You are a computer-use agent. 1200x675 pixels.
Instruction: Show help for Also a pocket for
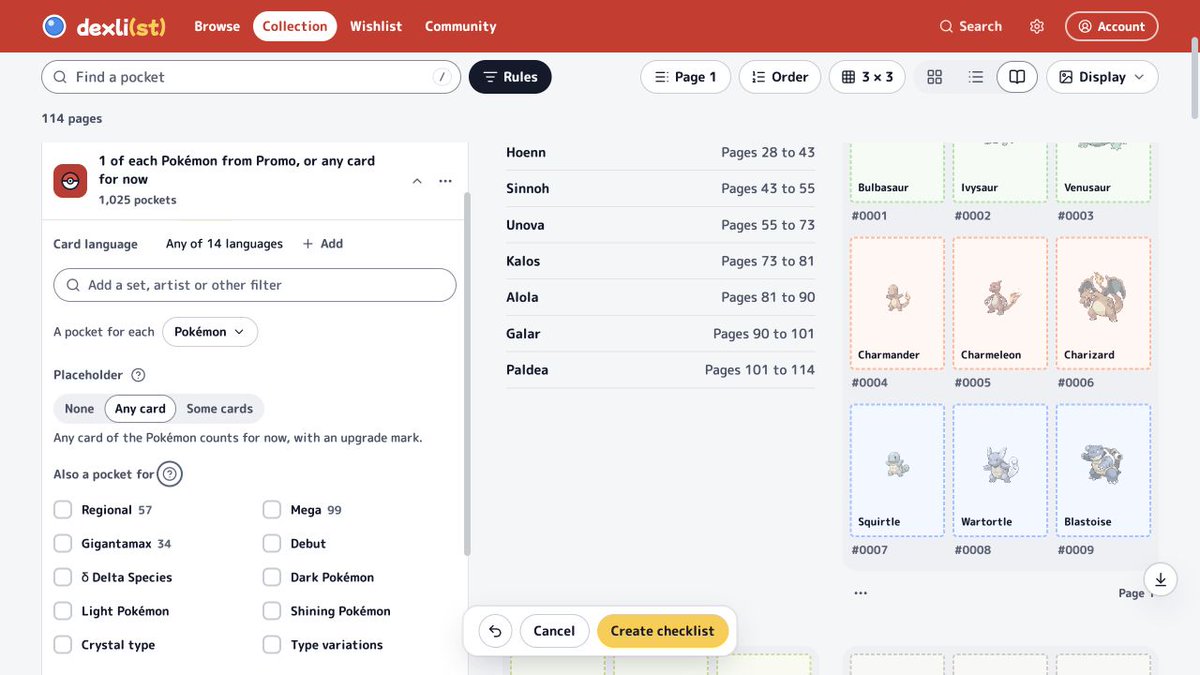point(170,474)
